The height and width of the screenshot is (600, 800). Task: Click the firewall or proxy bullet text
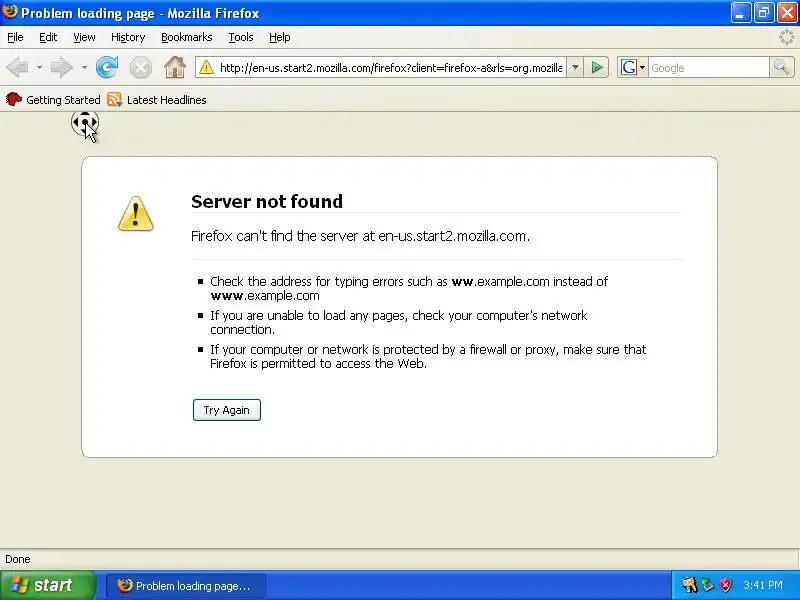coord(428,356)
